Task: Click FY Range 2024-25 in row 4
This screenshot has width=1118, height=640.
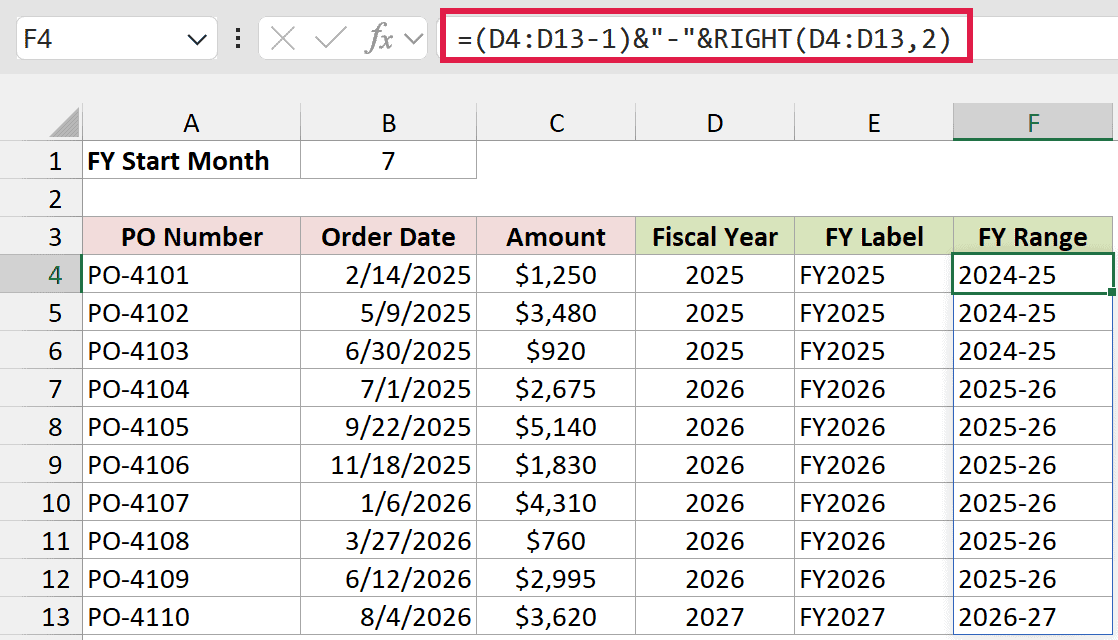Action: point(1033,274)
